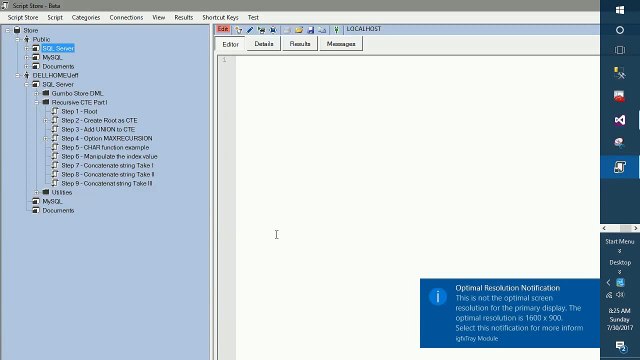Select Step 9 - Concatenat string Take III

(x=107, y=183)
